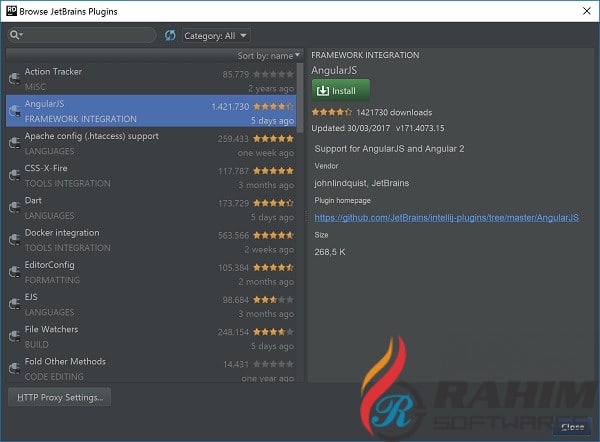
Task: Click the EditorConfig plugin icon
Action: click(x=15, y=272)
